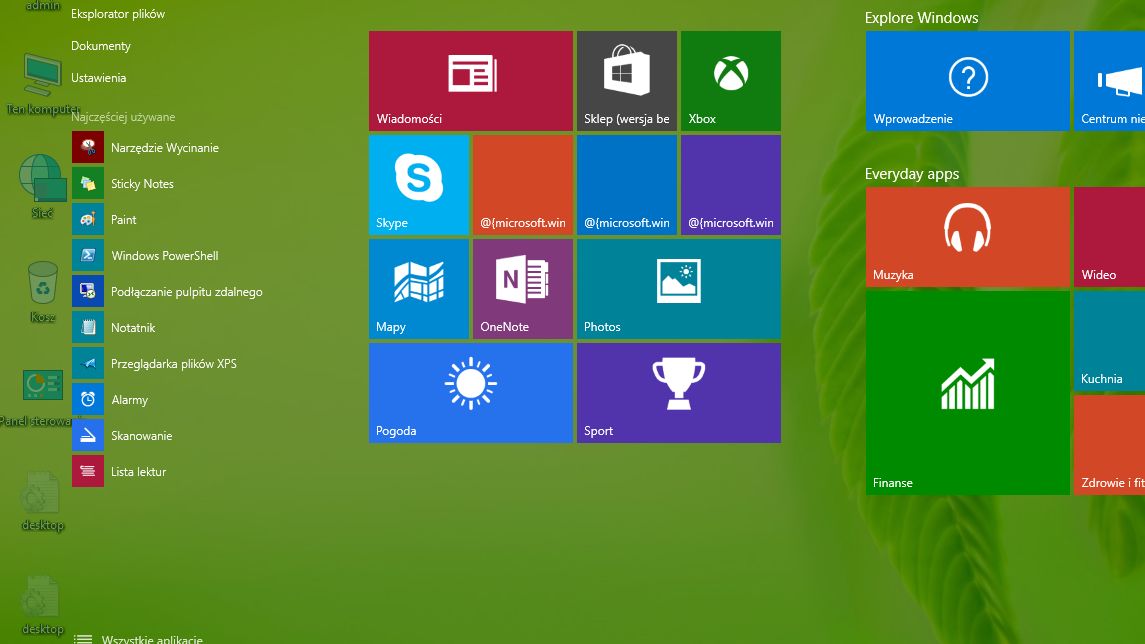The width and height of the screenshot is (1145, 644).
Task: Open the OneNote tile
Action: pos(523,289)
